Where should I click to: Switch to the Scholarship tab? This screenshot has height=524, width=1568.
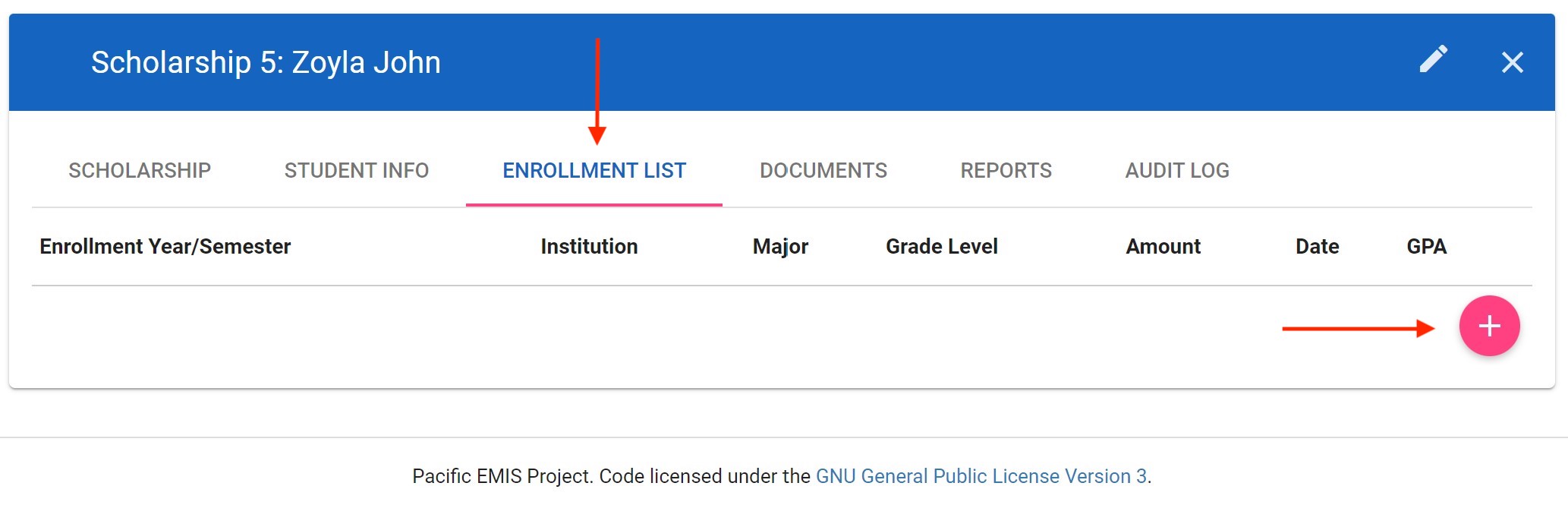140,170
